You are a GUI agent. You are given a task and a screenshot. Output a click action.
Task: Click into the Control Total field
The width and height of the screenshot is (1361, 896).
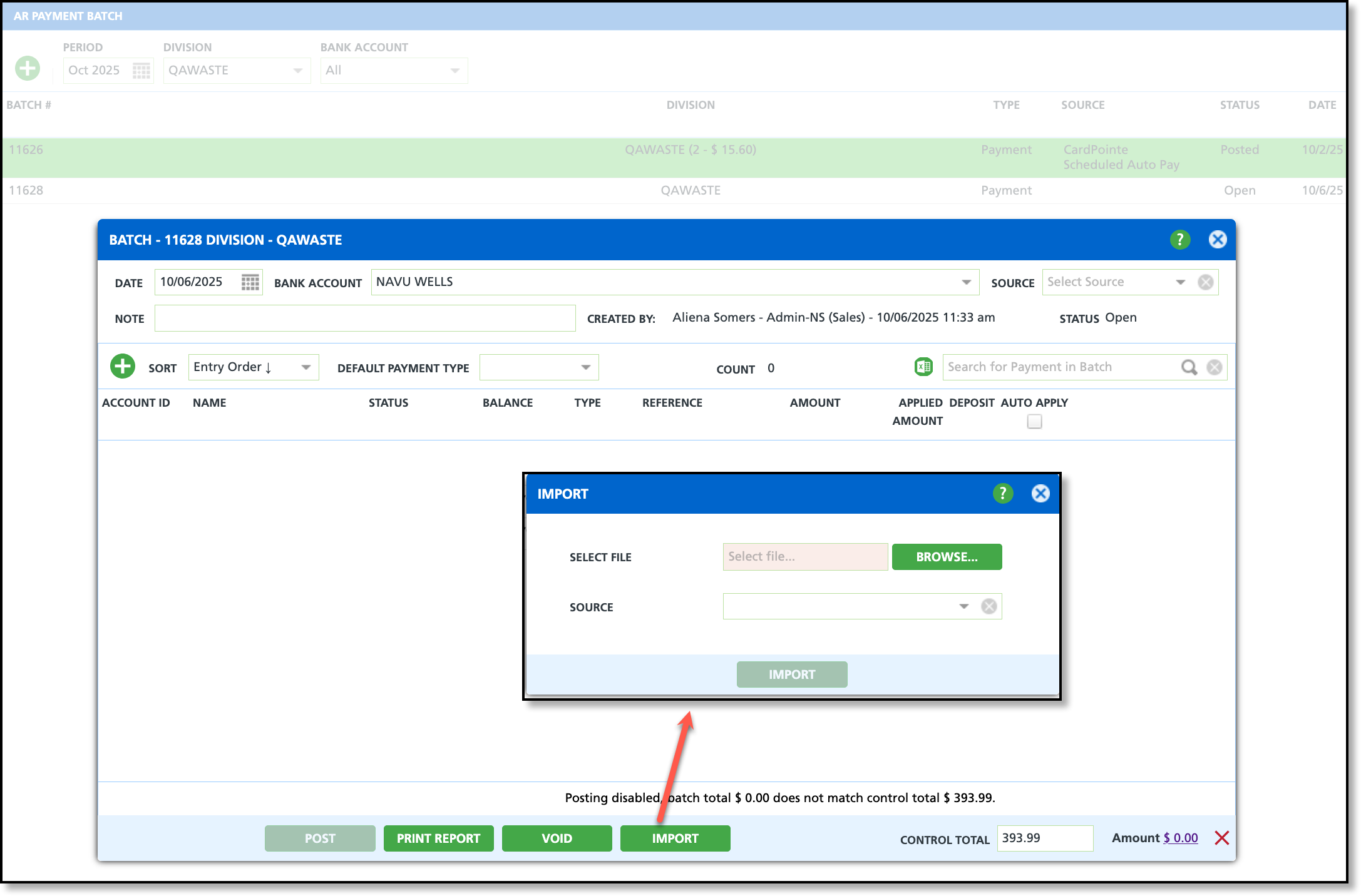tap(1044, 838)
